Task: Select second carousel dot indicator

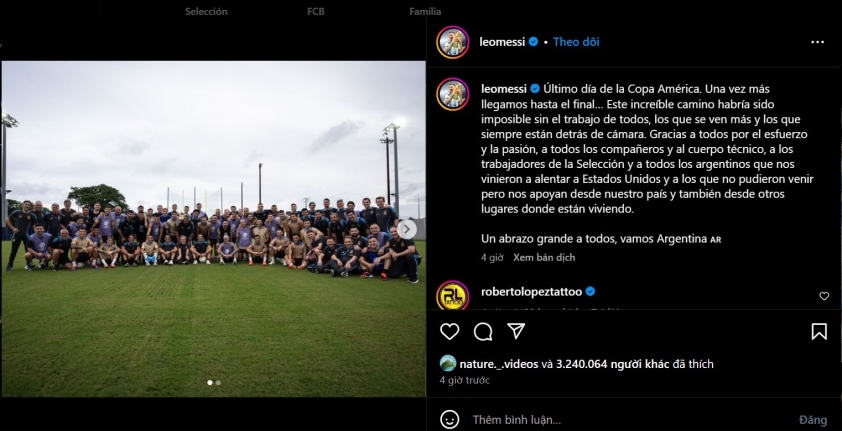Action: pos(218,383)
